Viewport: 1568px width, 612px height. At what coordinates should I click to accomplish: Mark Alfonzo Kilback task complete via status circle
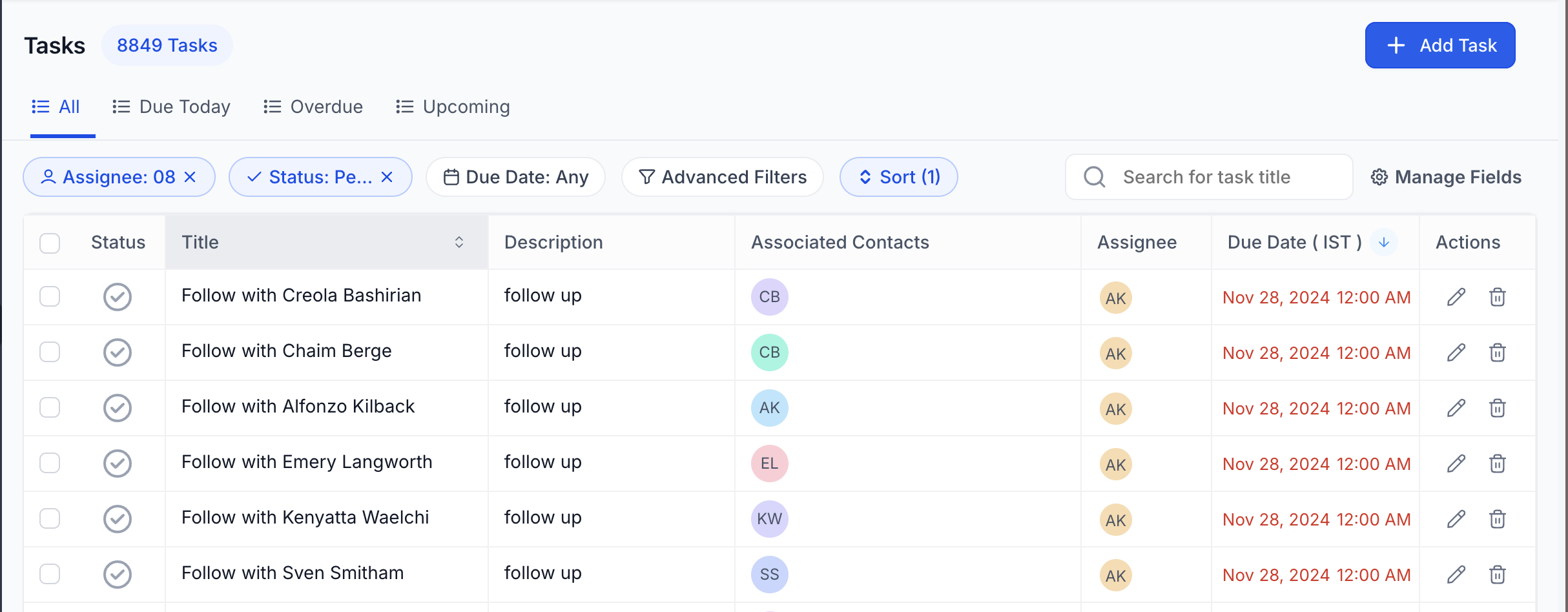(x=118, y=408)
